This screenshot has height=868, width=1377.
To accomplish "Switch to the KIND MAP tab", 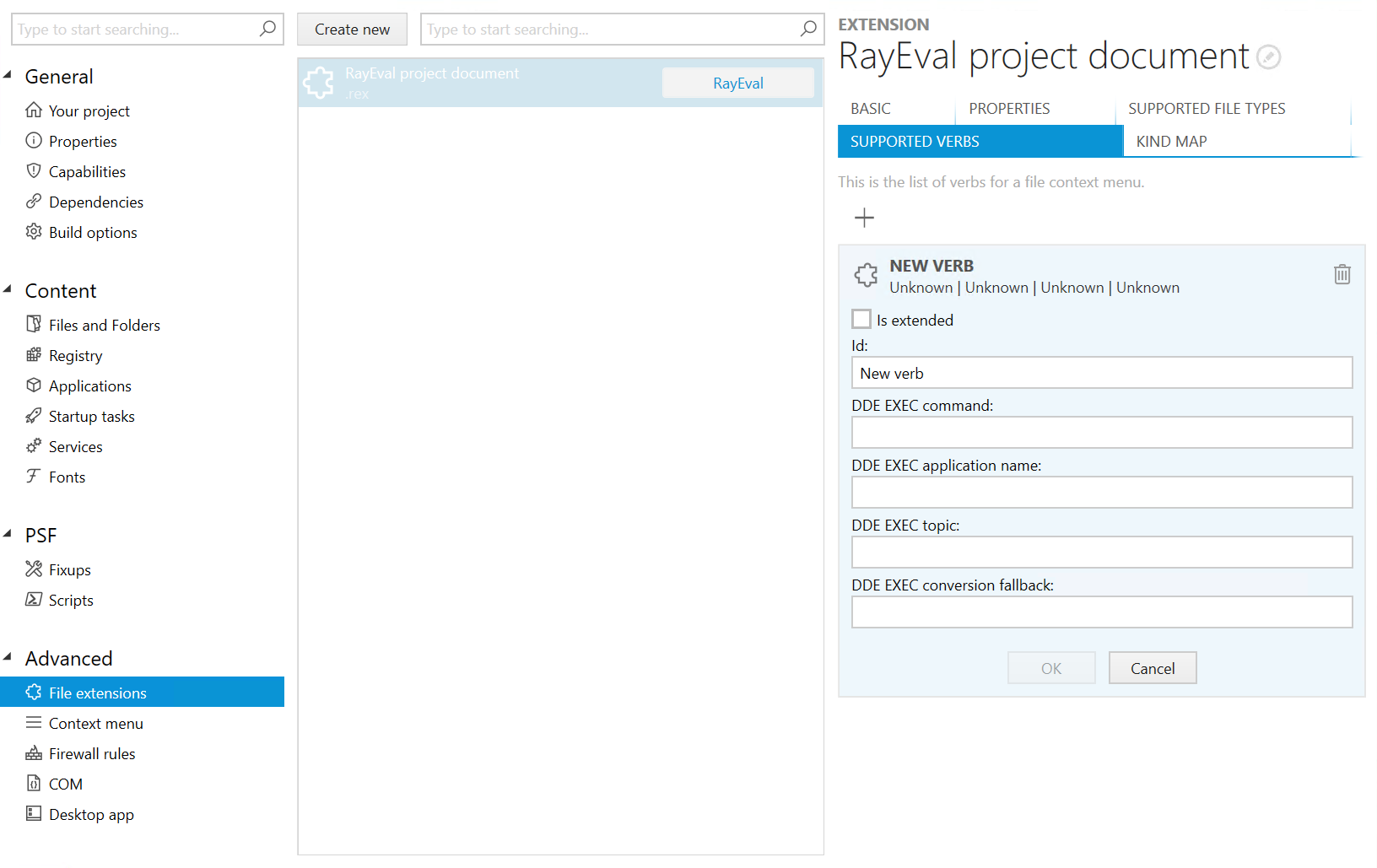I will click(1171, 141).
